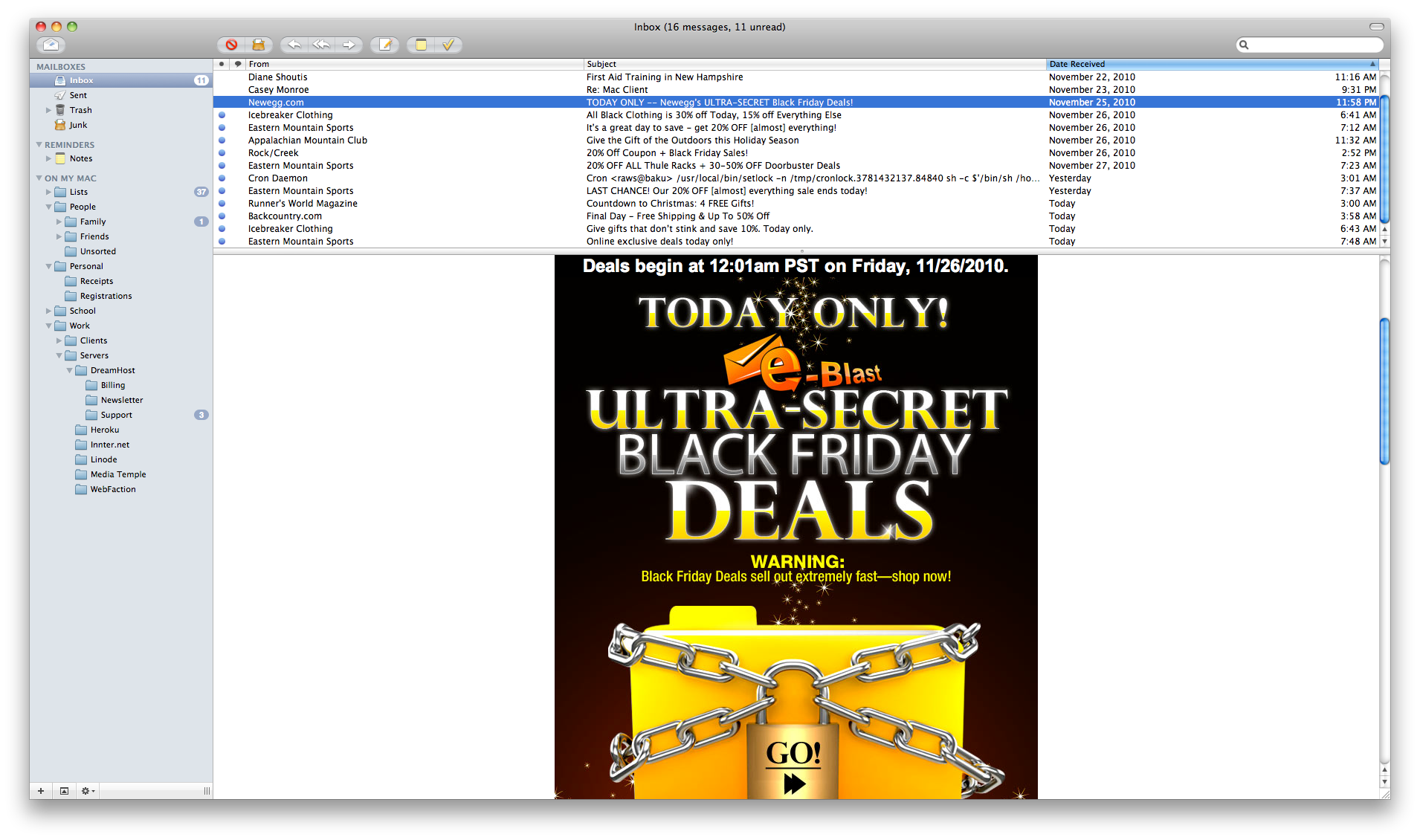This screenshot has height=840, width=1420.
Task: Select the Media Temple folder
Action: tap(121, 474)
